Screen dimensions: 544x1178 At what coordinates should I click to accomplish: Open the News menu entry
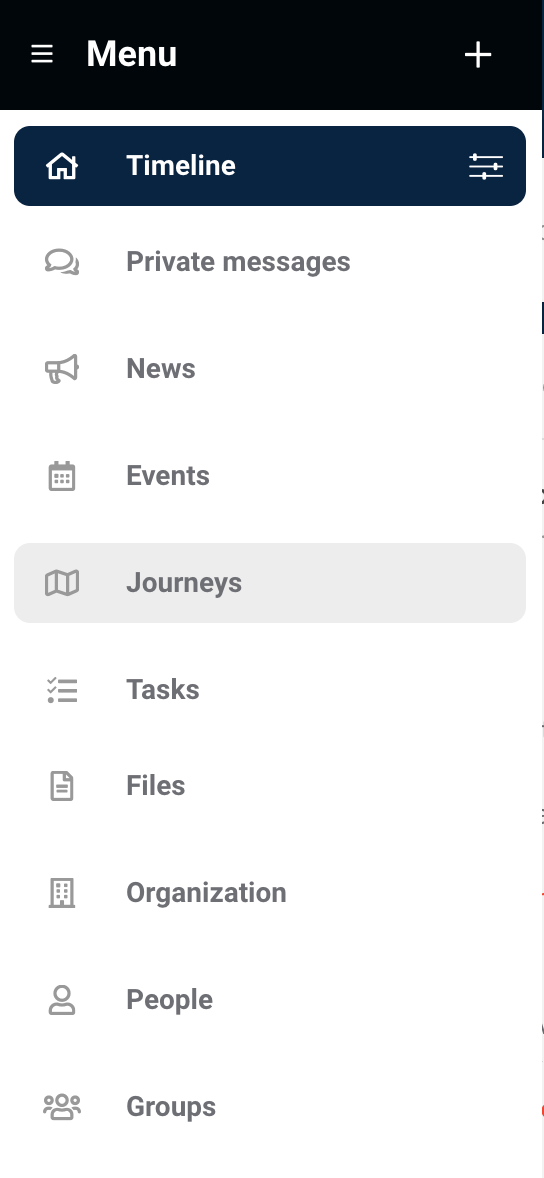pos(270,369)
